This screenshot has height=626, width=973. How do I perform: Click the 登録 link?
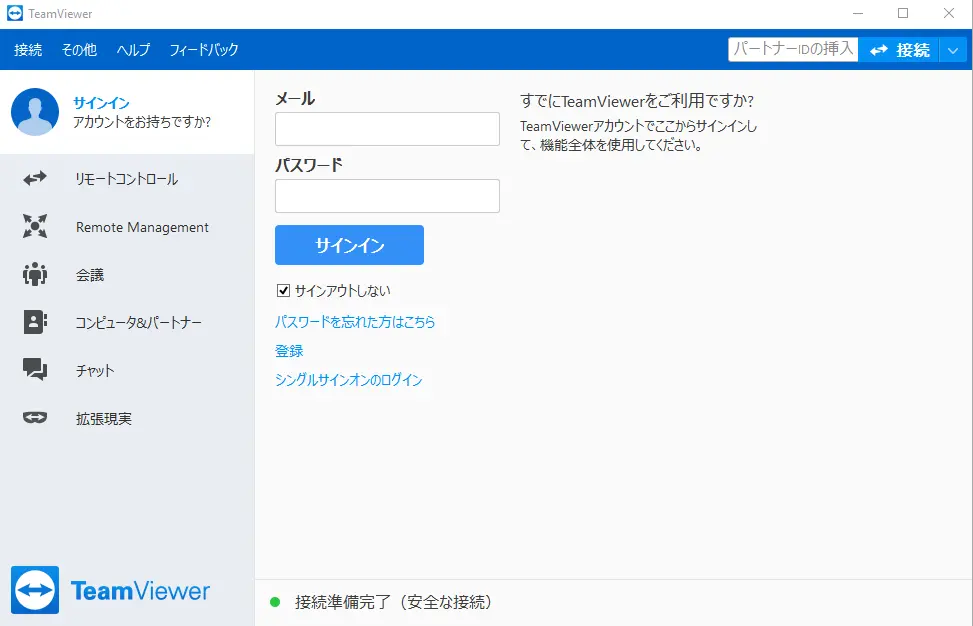[289, 351]
